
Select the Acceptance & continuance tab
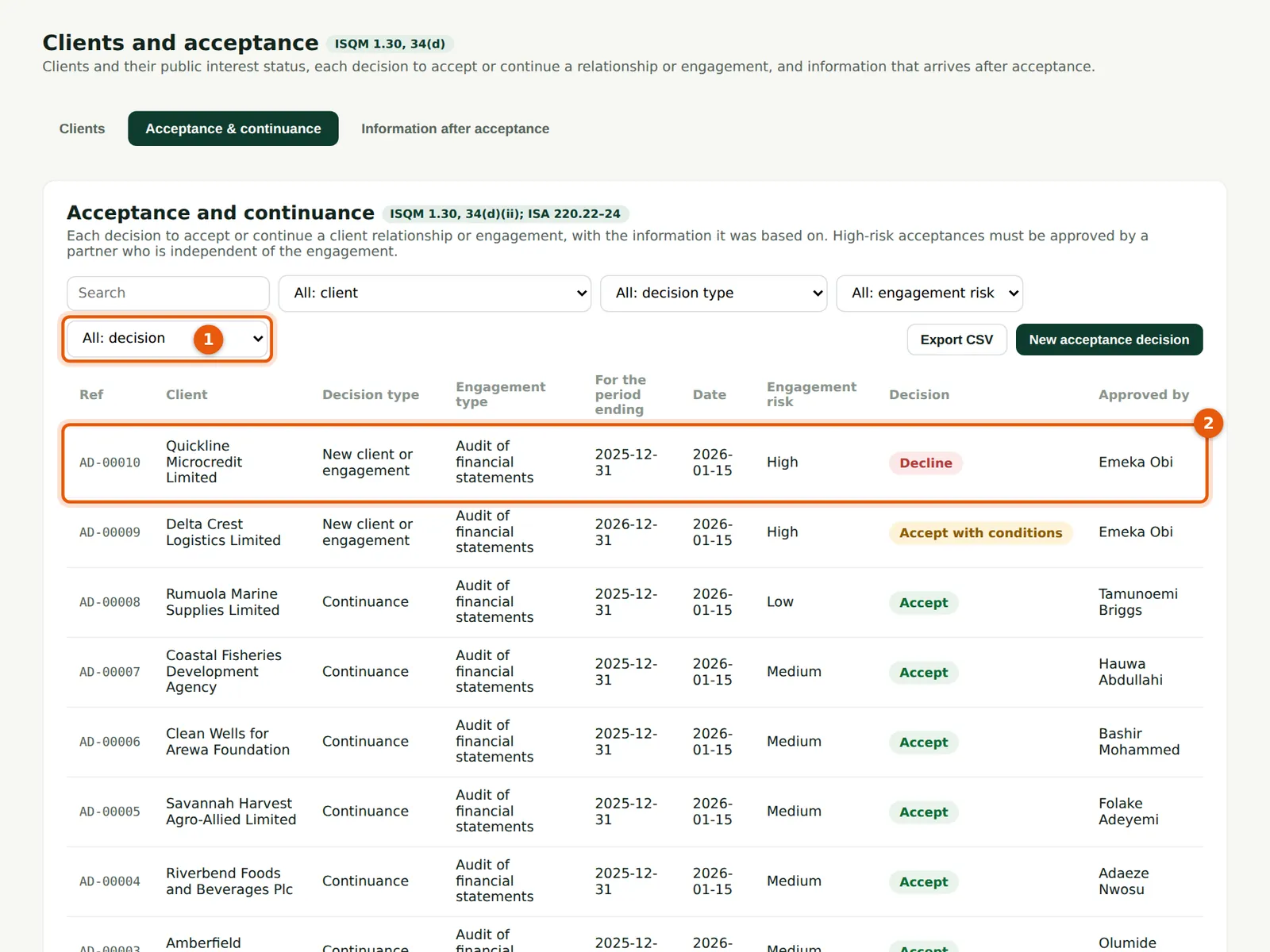click(x=233, y=129)
